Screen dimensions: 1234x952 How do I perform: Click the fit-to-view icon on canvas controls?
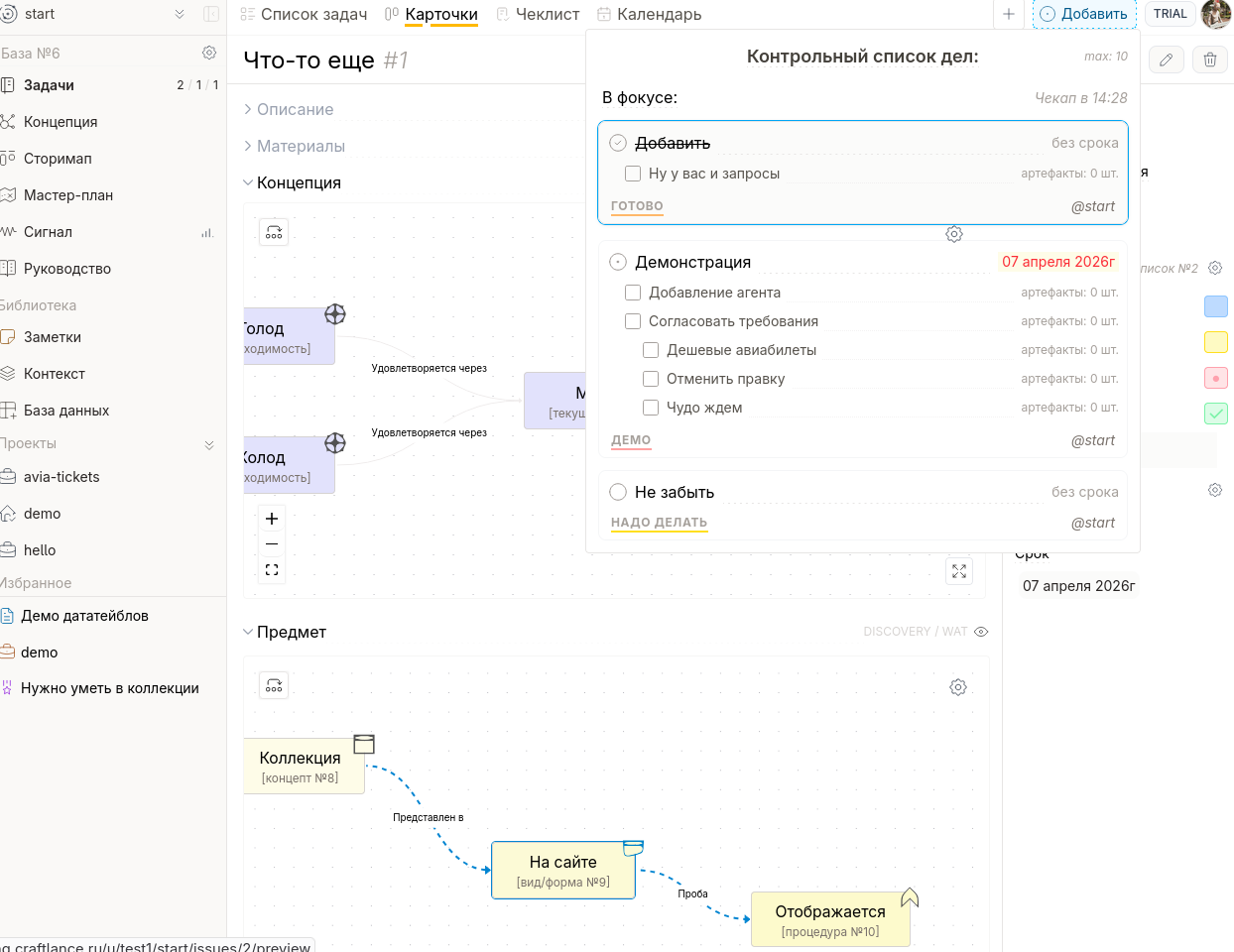pos(272,569)
